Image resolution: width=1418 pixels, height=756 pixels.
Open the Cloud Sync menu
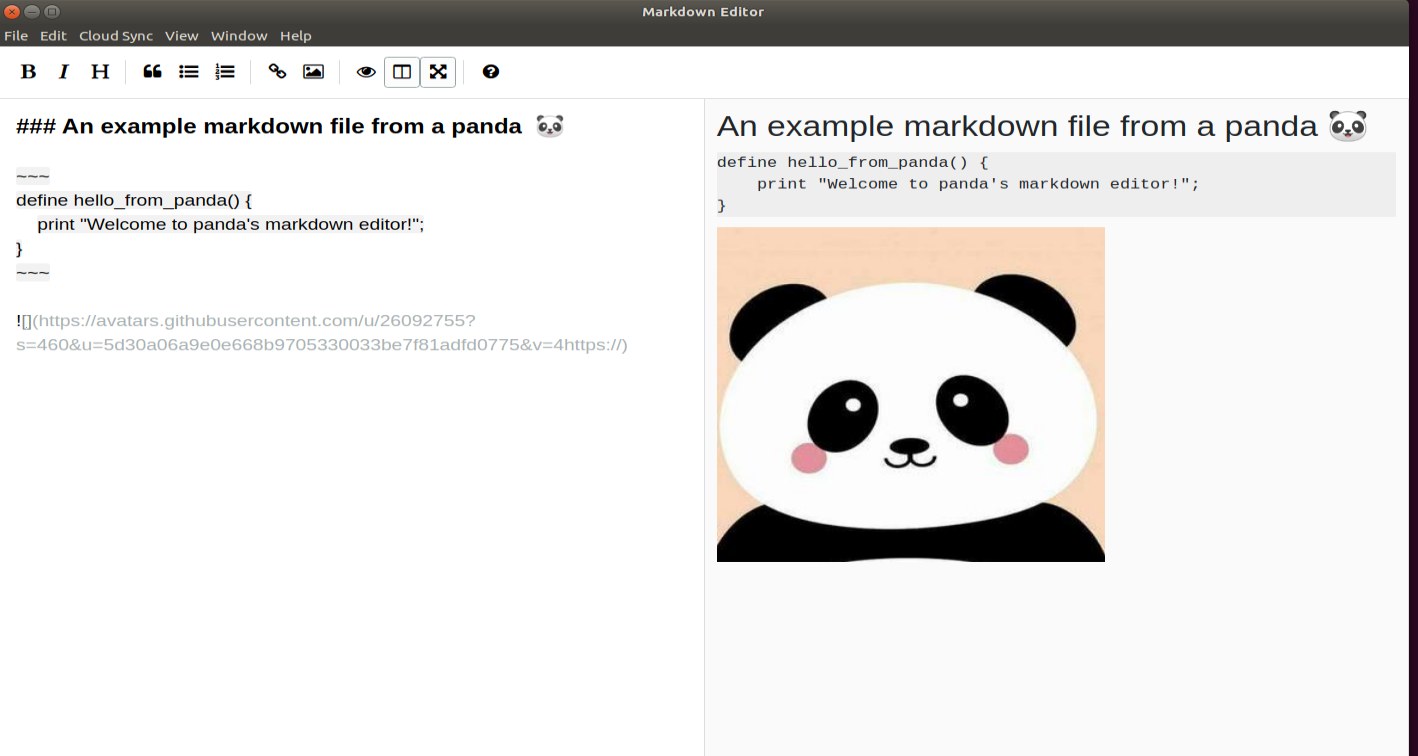[x=116, y=36]
